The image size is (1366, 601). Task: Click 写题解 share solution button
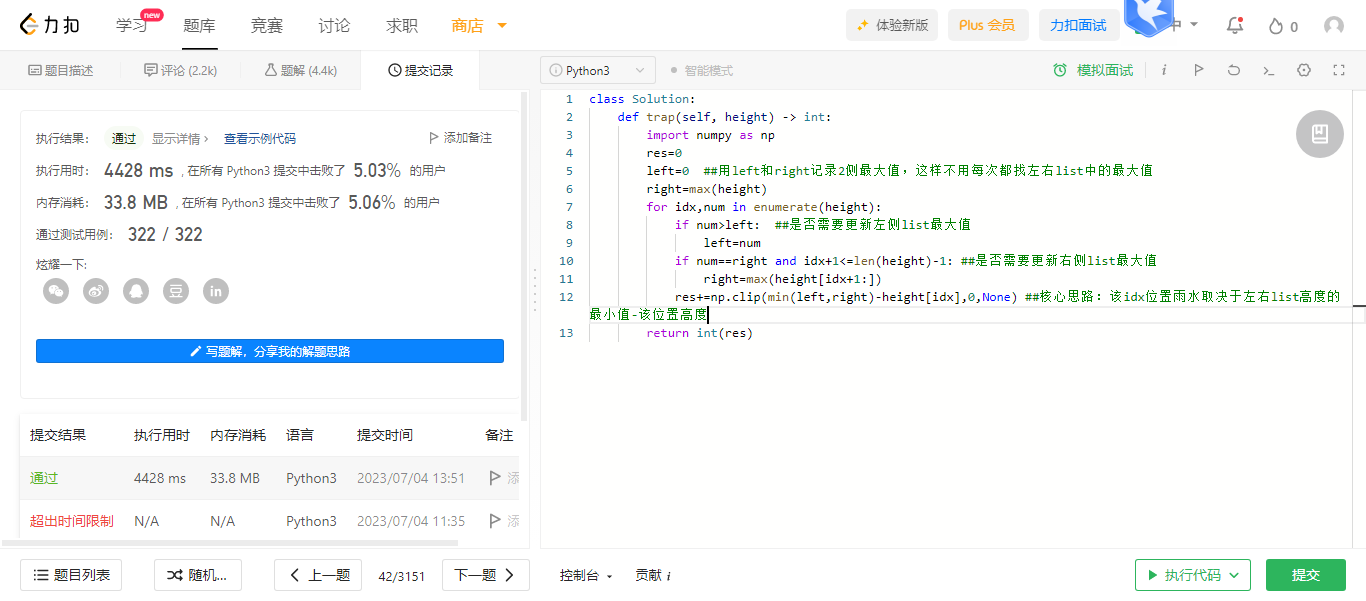270,351
